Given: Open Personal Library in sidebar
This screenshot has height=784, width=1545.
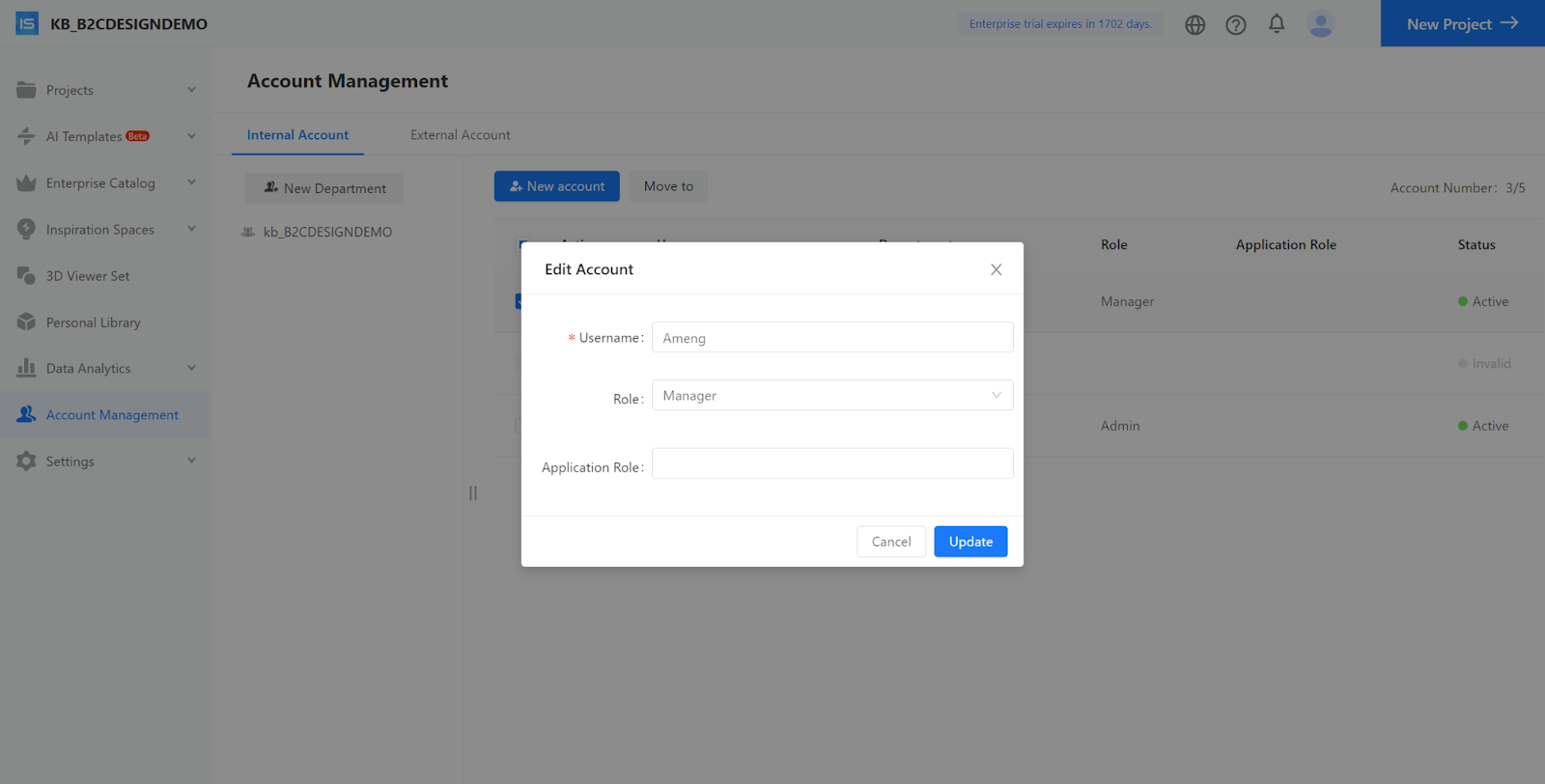Looking at the screenshot, I should point(93,322).
